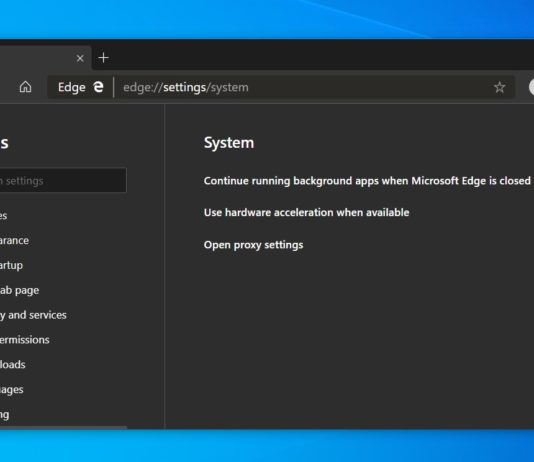This screenshot has width=534, height=462.
Task: Open Site permissions settings
Action: click(25, 340)
